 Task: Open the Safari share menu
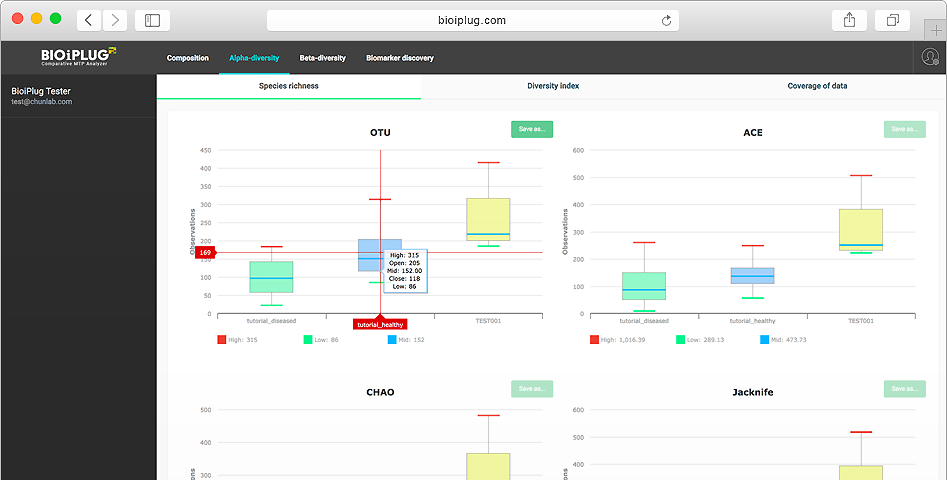tap(849, 20)
